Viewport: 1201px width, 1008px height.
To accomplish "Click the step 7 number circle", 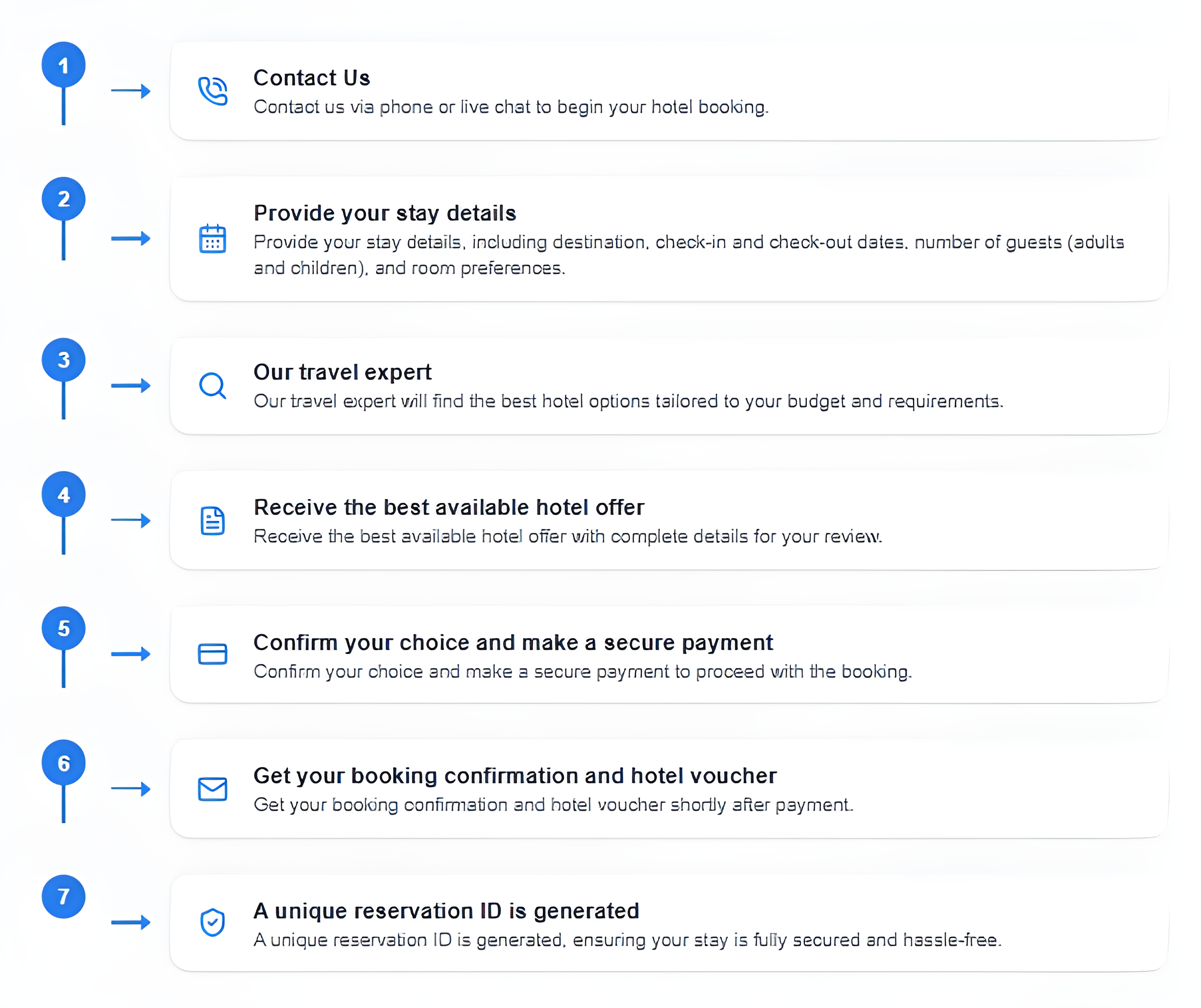I will 64,897.
